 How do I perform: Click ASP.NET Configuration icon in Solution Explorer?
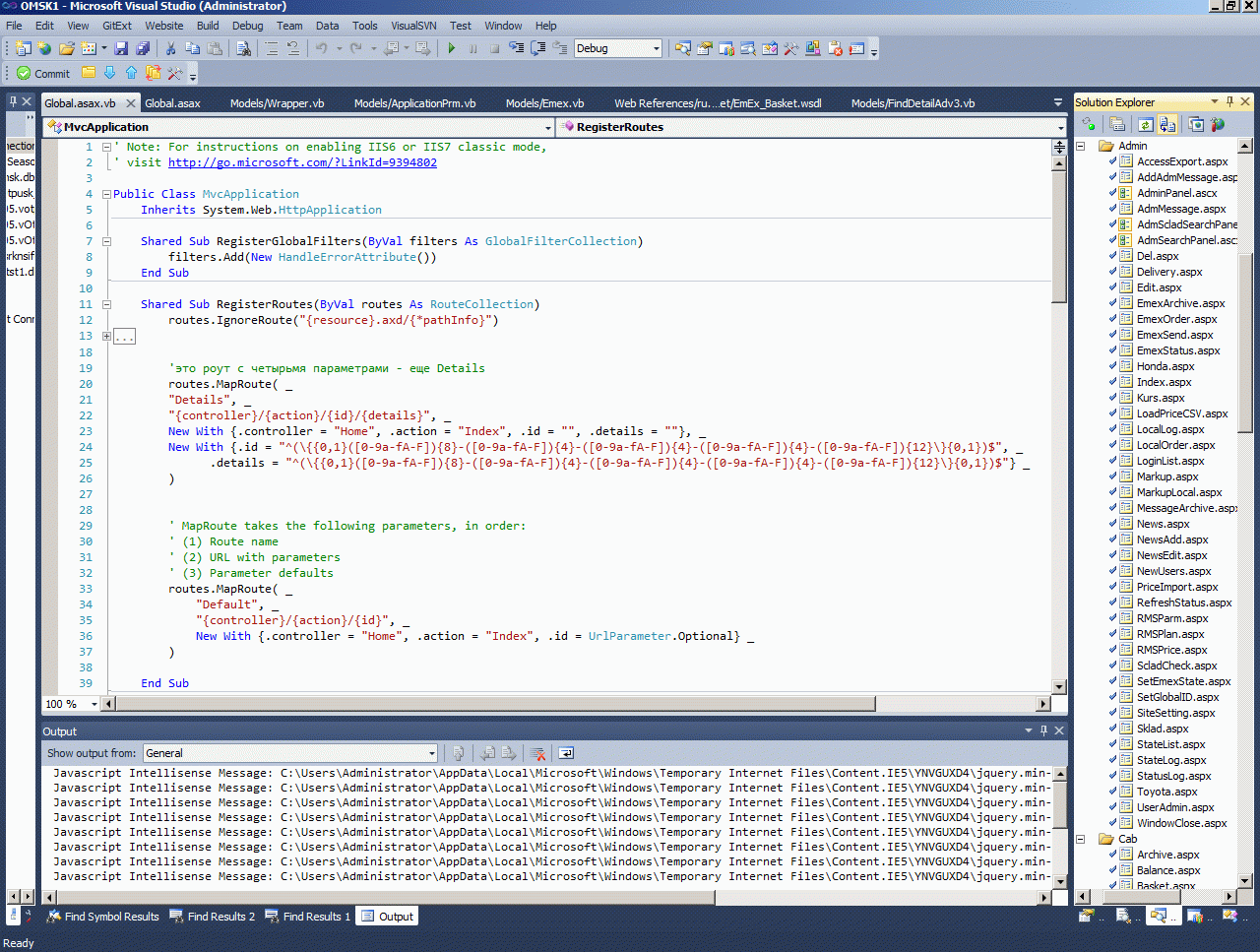pyautogui.click(x=1218, y=124)
